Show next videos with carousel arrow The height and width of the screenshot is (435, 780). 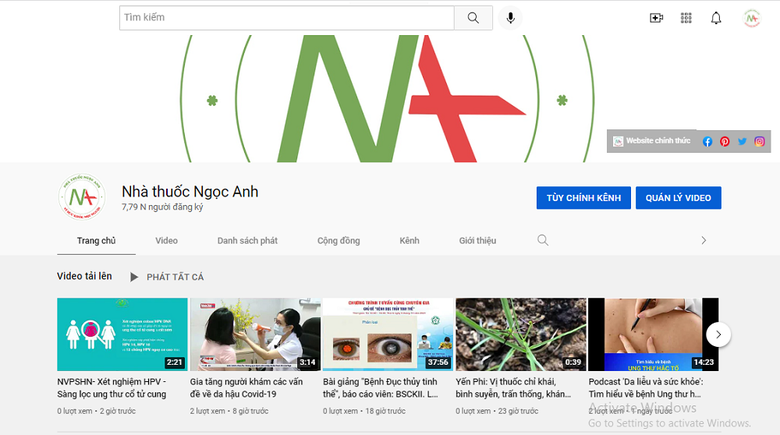718,334
